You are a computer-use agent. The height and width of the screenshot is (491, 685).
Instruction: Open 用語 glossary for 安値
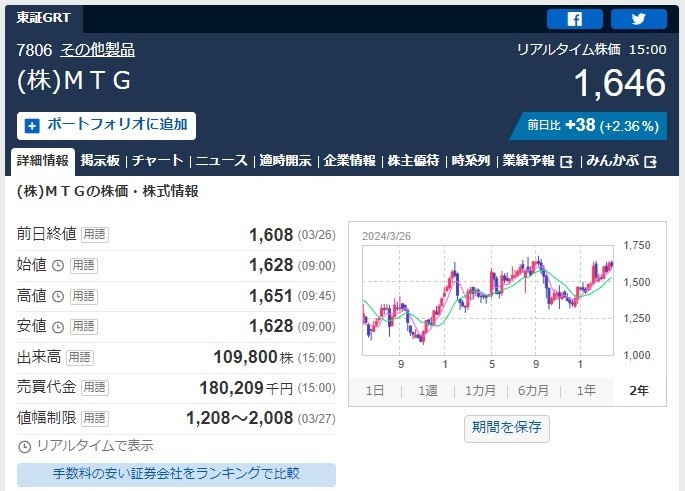point(84,326)
